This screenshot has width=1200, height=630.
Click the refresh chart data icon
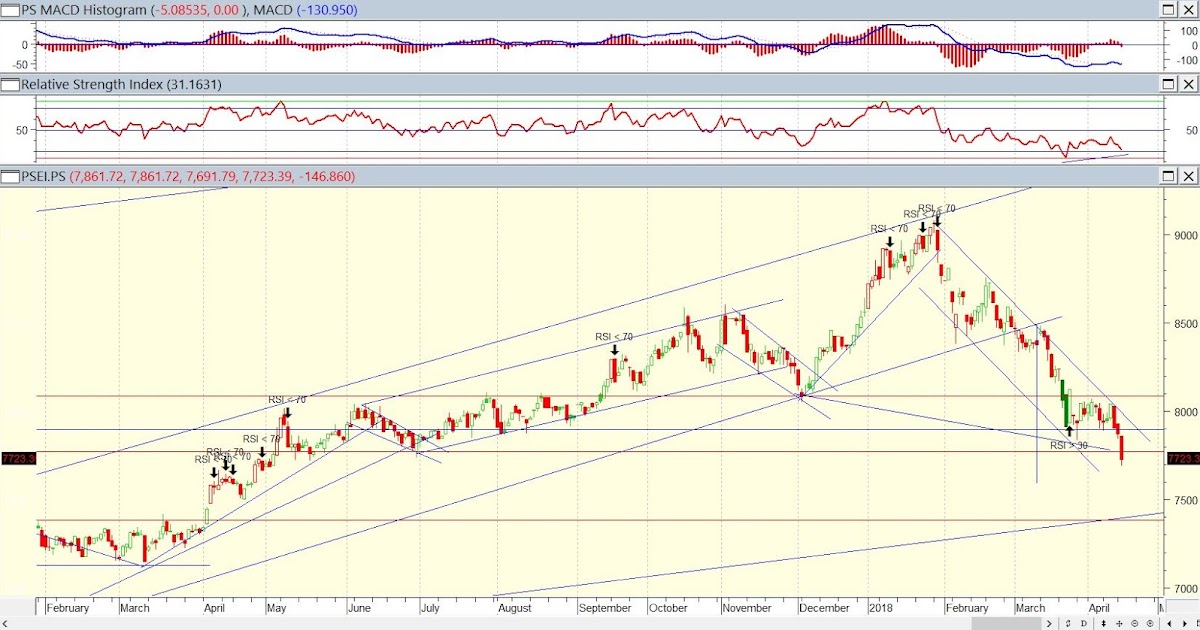coord(1069,623)
